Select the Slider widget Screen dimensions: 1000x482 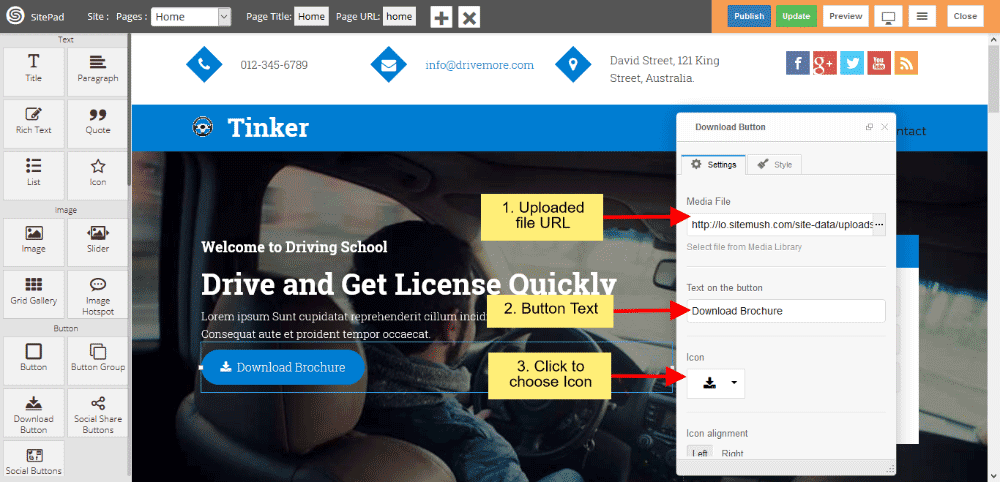(x=98, y=240)
